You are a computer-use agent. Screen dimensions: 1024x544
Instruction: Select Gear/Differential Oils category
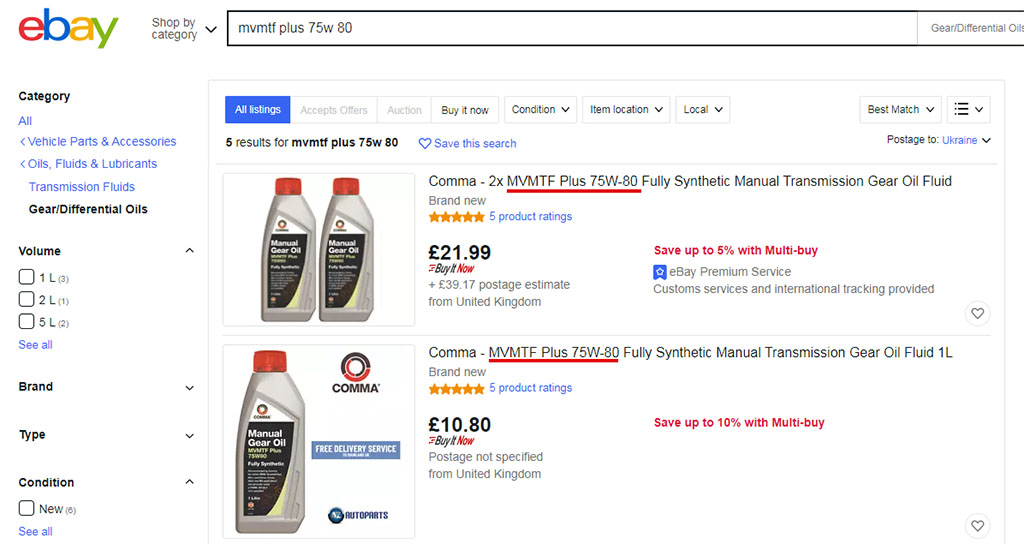coord(88,209)
